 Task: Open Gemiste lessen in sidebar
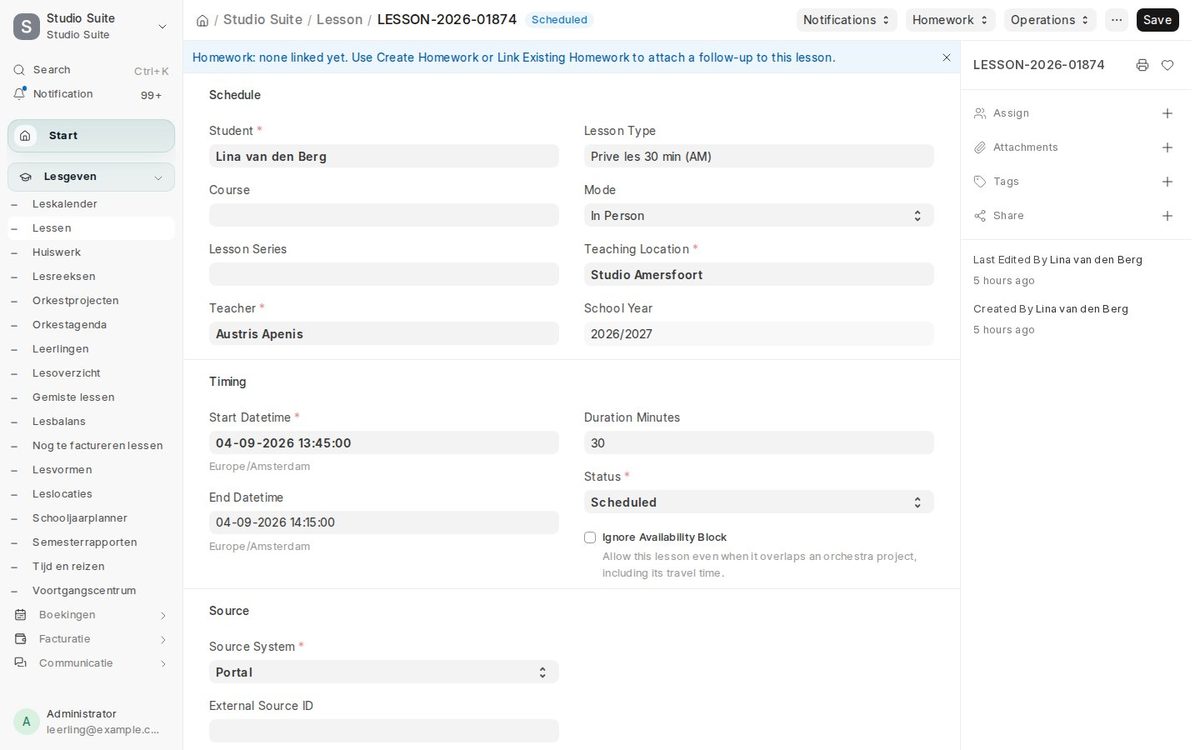(73, 398)
